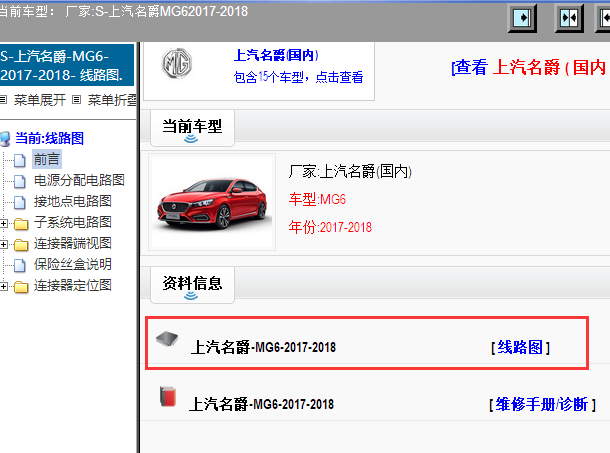
Task: Click the right-arrow panel button in top toolbar
Action: [x=522, y=18]
